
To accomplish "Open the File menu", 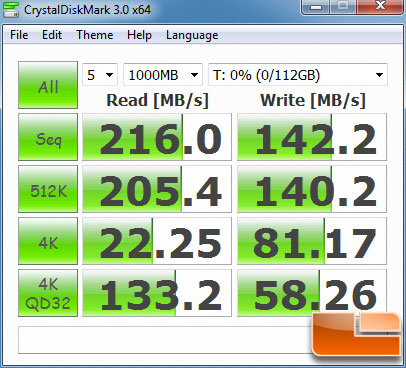I will coord(19,35).
